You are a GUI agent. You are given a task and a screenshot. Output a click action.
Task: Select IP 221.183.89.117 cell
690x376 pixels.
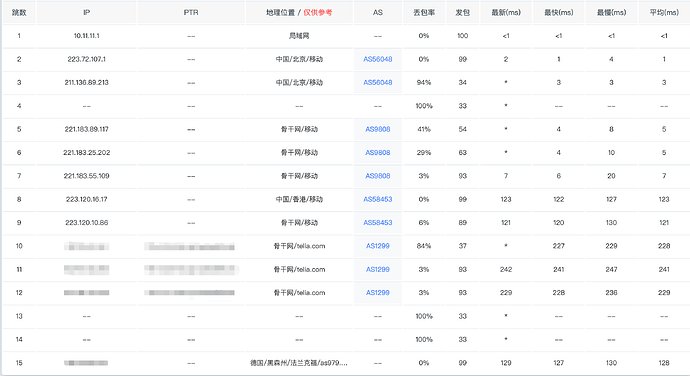pos(86,129)
